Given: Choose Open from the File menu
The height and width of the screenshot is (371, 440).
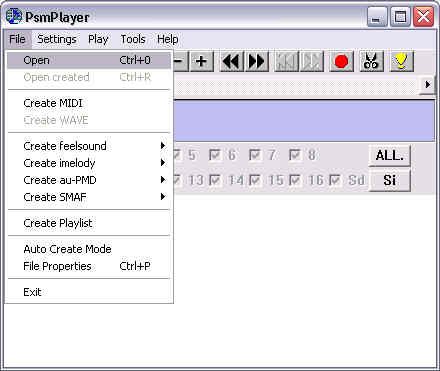Looking at the screenshot, I should coord(89,60).
